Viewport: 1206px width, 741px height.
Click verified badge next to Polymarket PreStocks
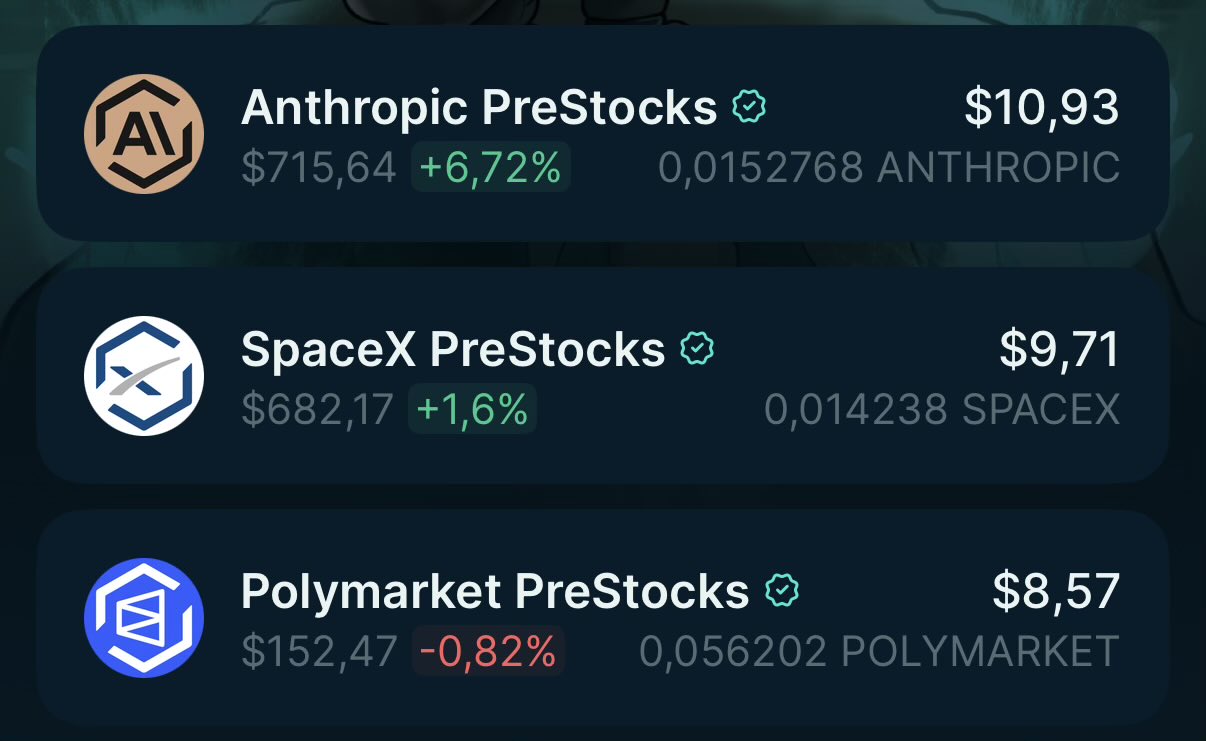tap(781, 591)
